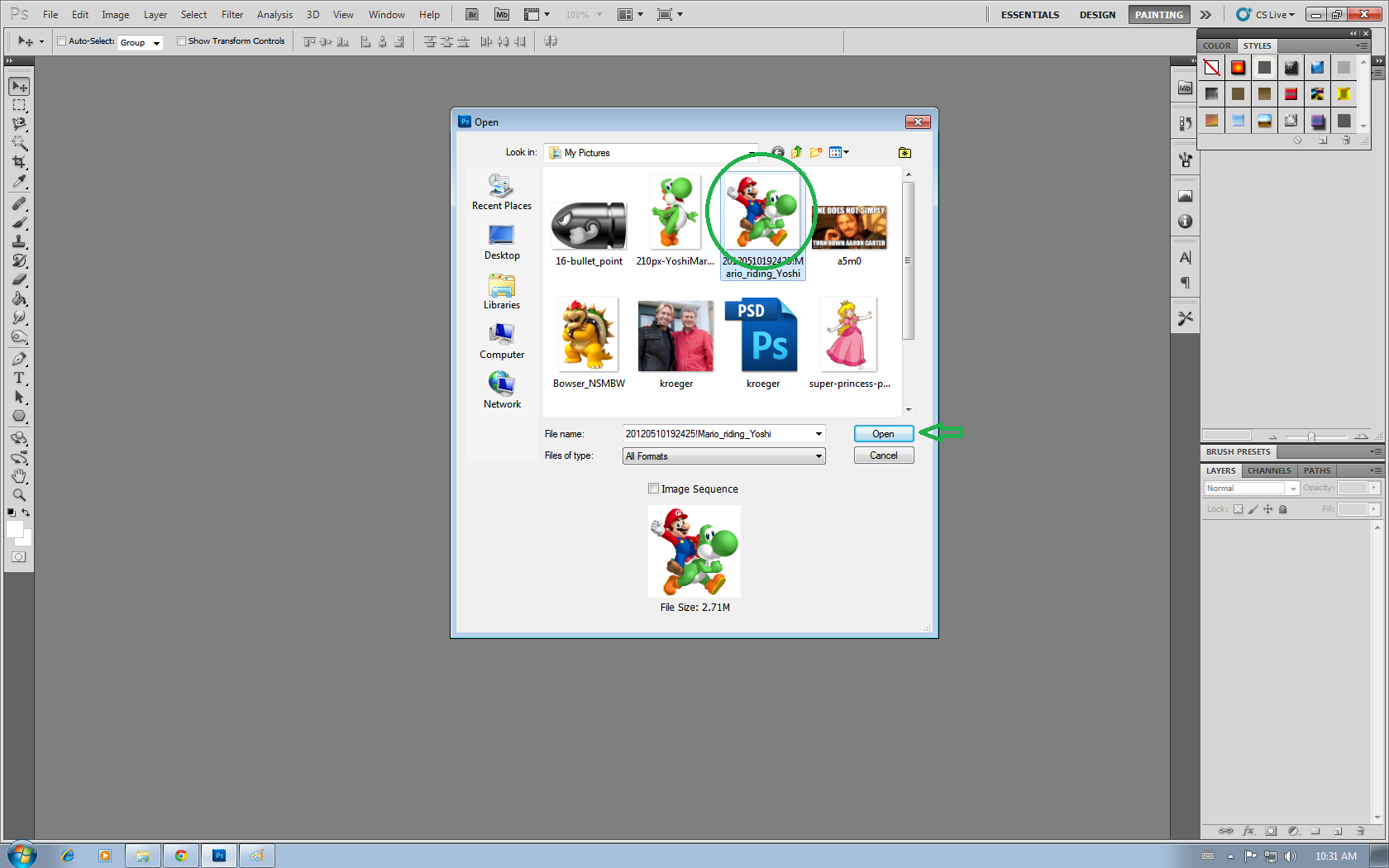This screenshot has height=868, width=1389.
Task: Go to Recent Places in the Open dialog
Action: pos(501,193)
